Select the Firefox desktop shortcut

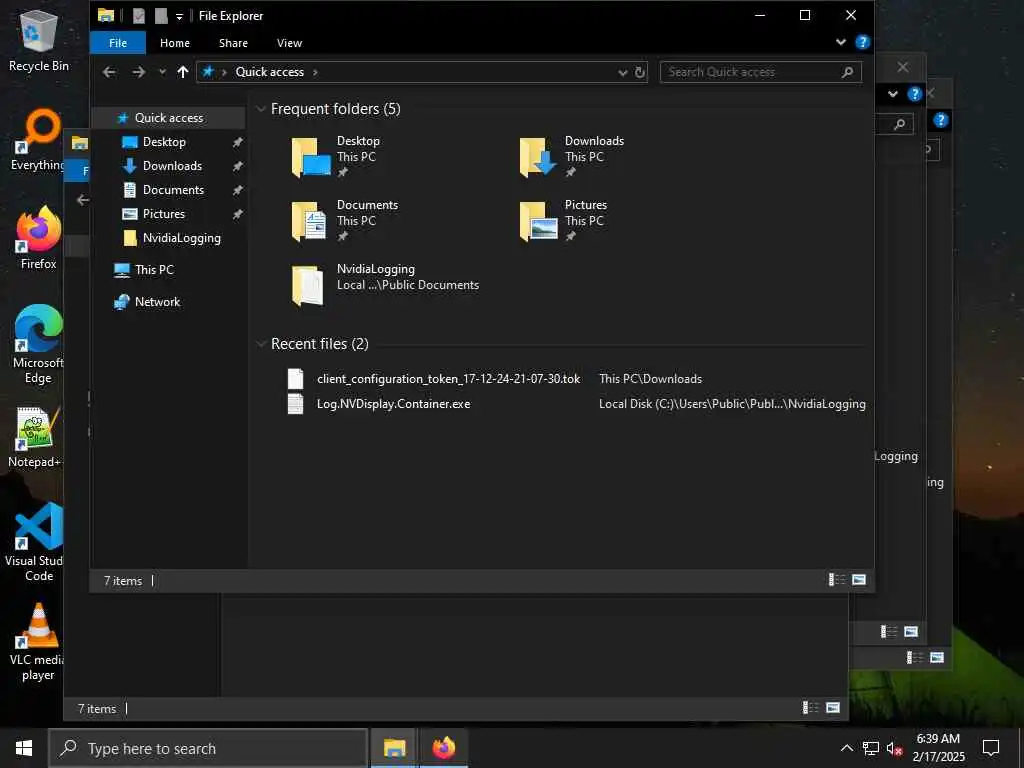(39, 238)
